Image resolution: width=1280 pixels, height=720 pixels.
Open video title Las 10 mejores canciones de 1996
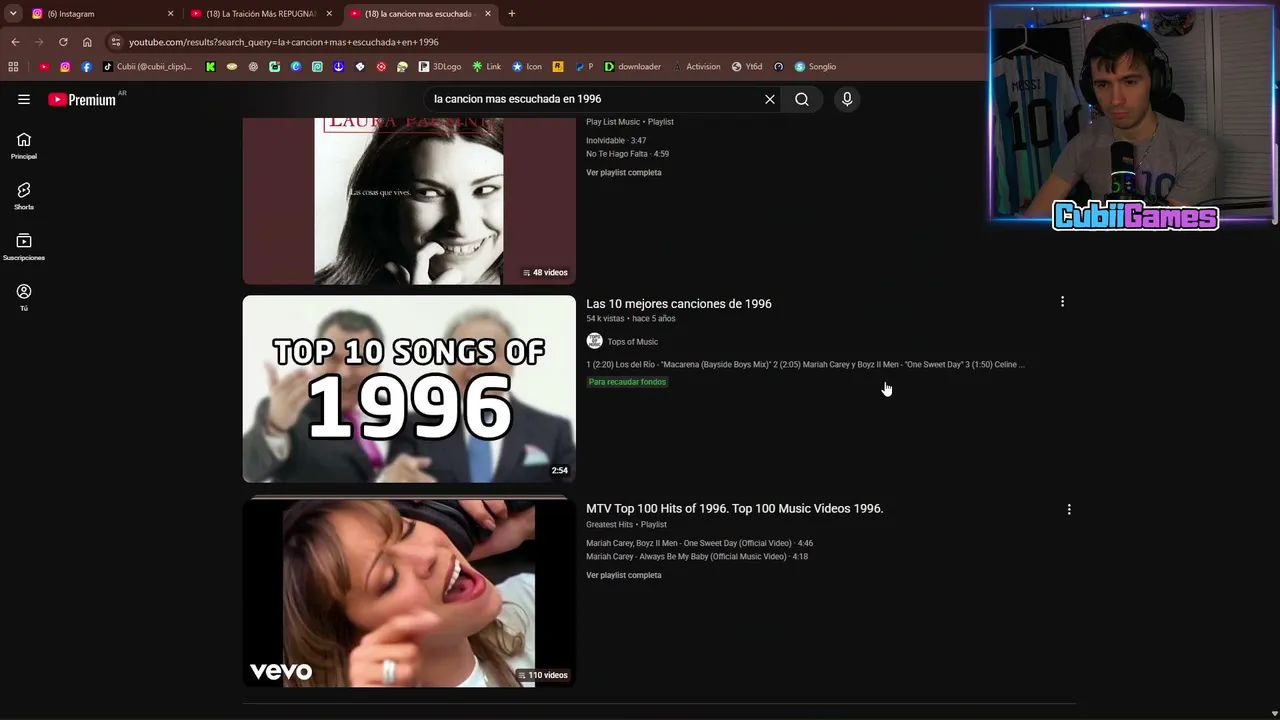pyautogui.click(x=679, y=304)
